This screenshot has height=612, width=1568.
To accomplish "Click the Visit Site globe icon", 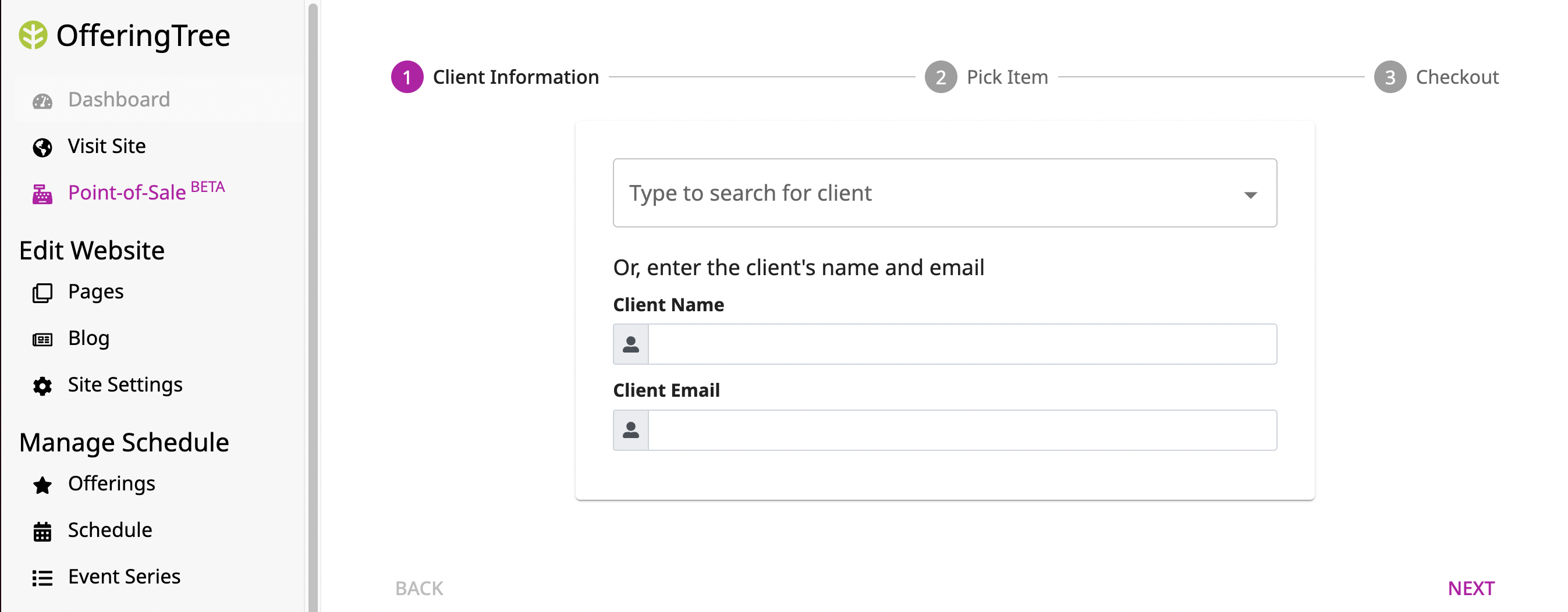I will [42, 147].
